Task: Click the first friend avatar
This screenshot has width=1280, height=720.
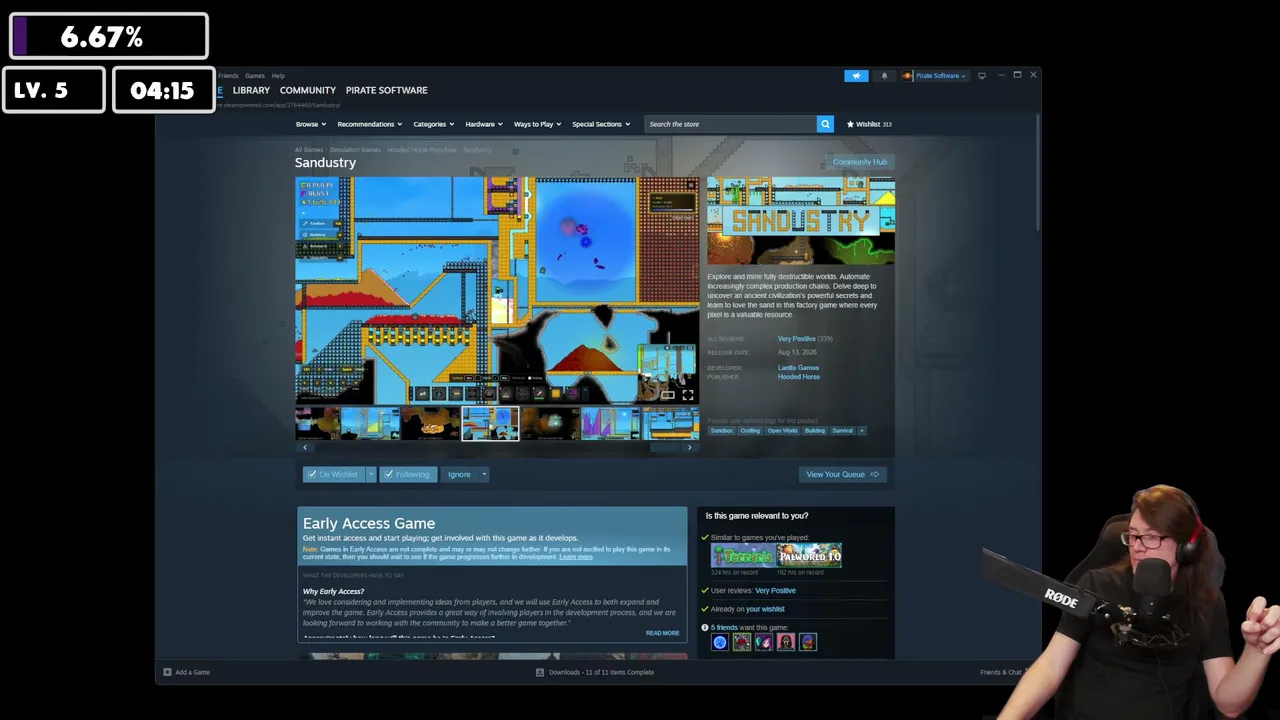Action: 719,642
